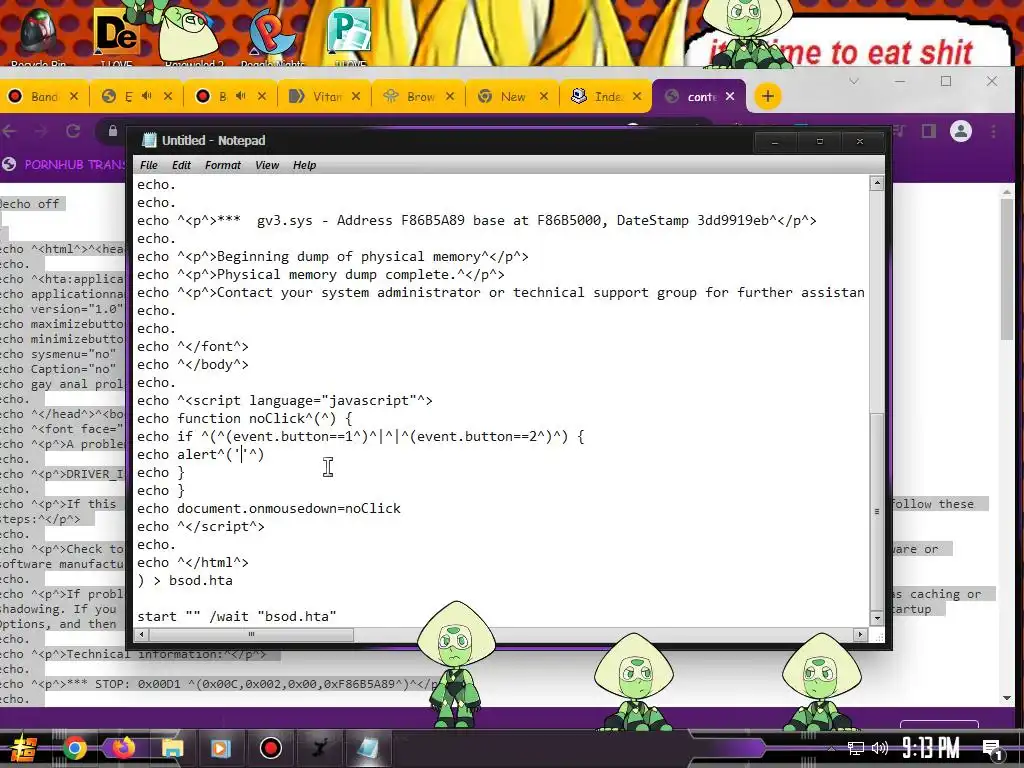Launch Firefox from the taskbar
This screenshot has height=768, width=1024.
[x=123, y=748]
